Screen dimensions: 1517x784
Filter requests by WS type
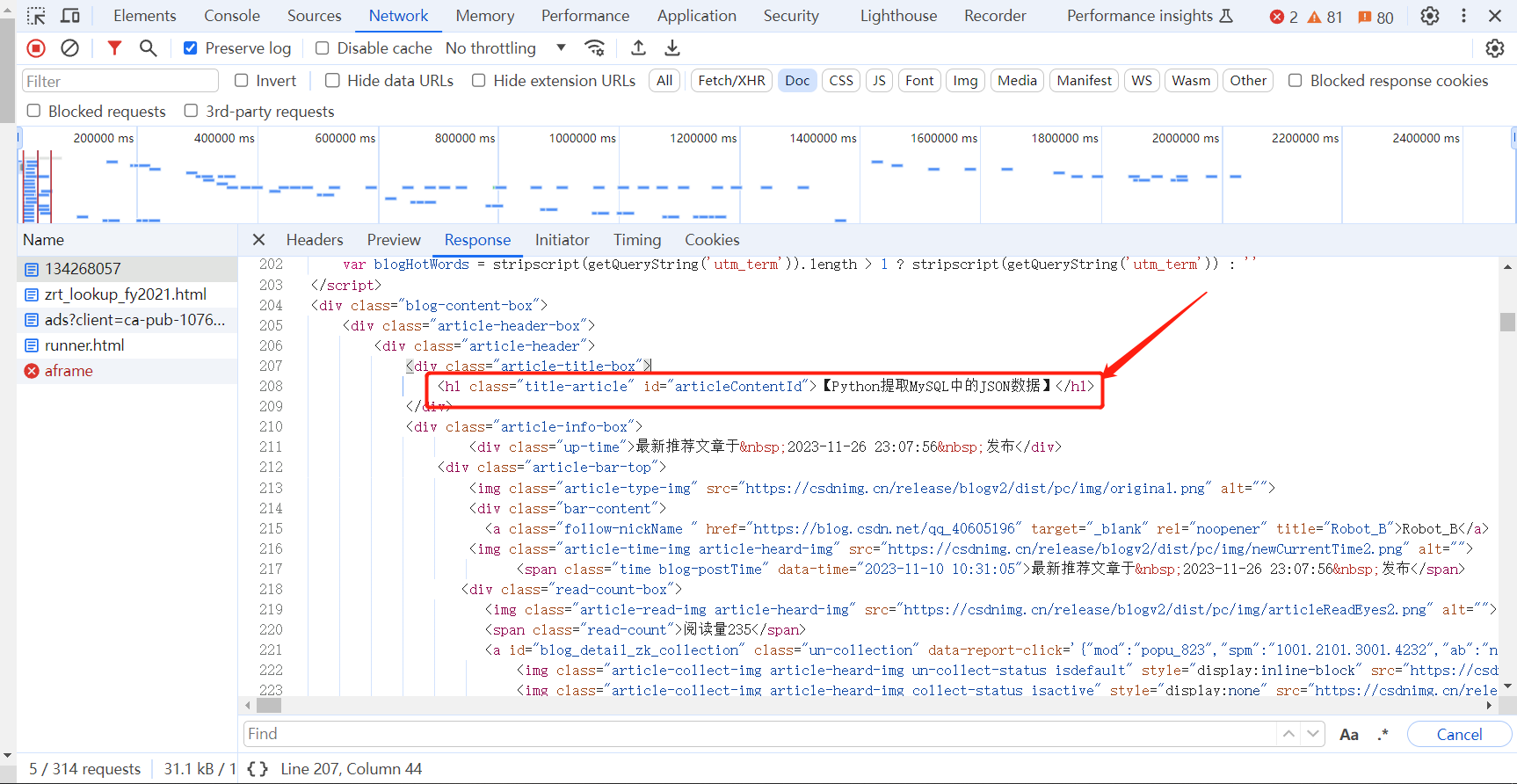pos(1142,81)
